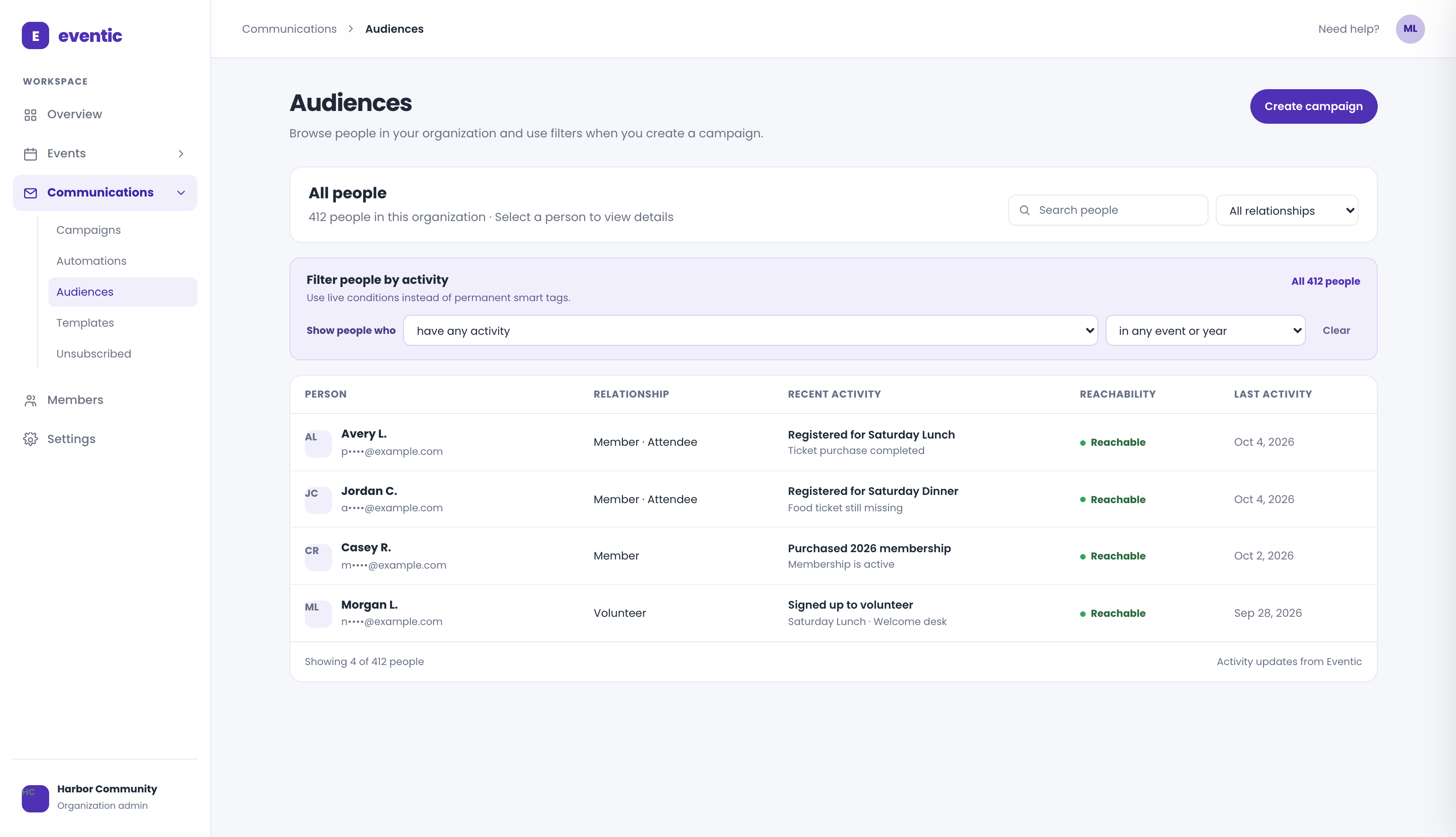Click the Reachability column header
The height and width of the screenshot is (837, 1456).
[1117, 394]
